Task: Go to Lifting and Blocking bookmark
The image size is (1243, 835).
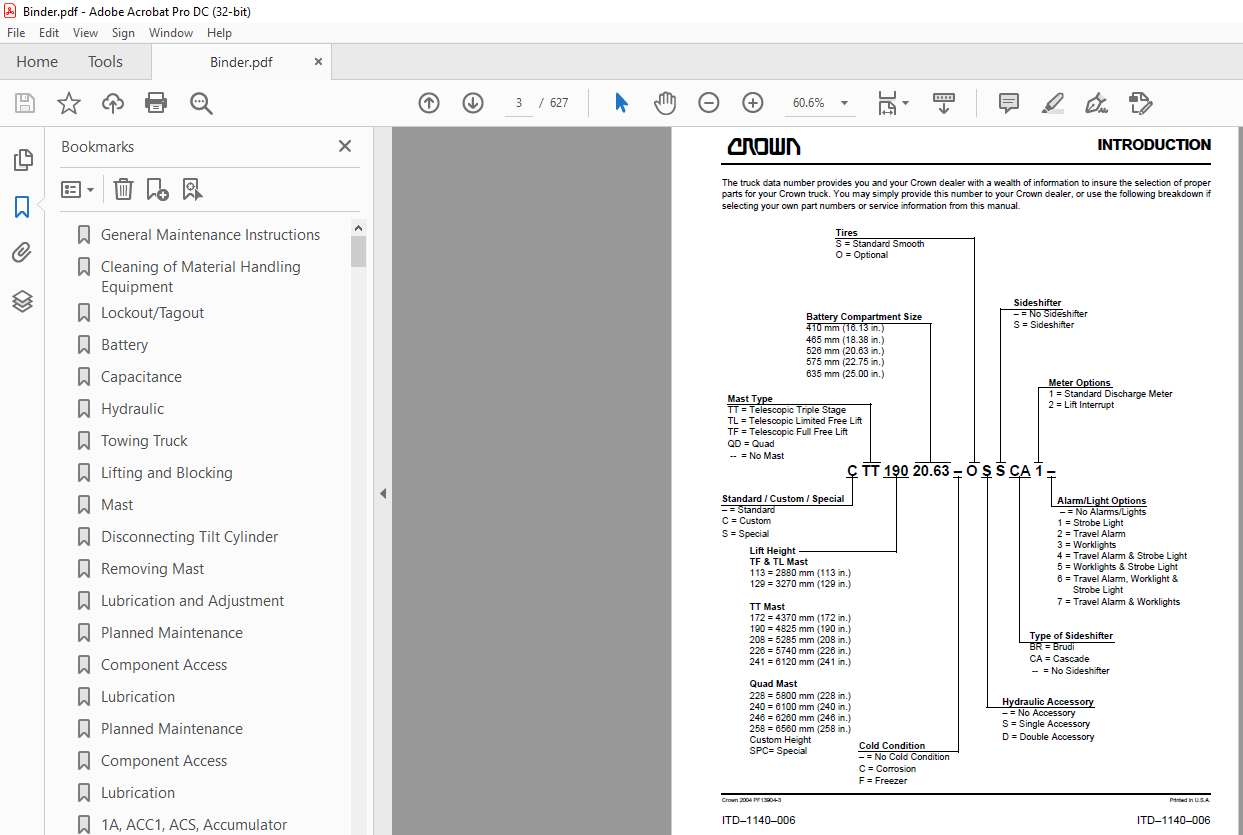Action: (x=166, y=473)
